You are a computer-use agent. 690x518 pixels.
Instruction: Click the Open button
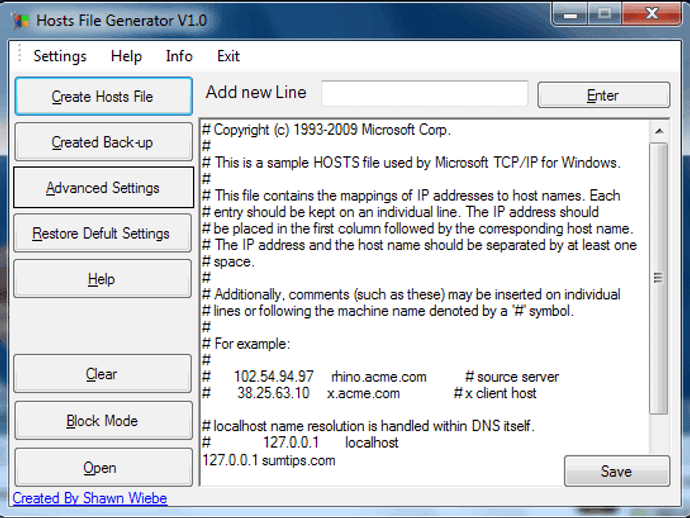pos(103,467)
